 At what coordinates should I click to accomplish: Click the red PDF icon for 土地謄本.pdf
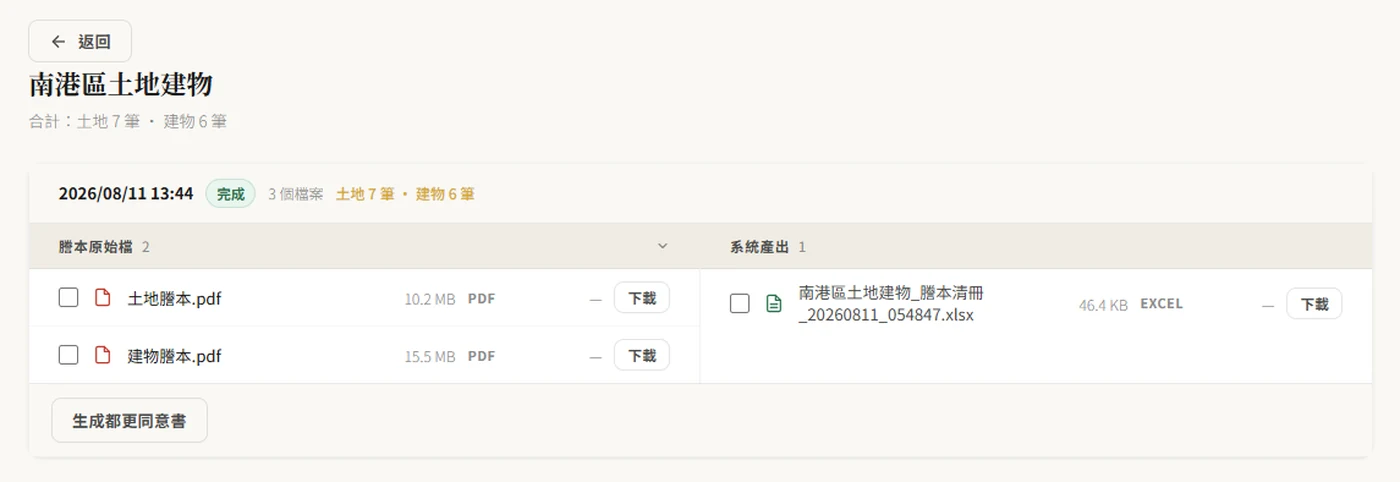[102, 298]
